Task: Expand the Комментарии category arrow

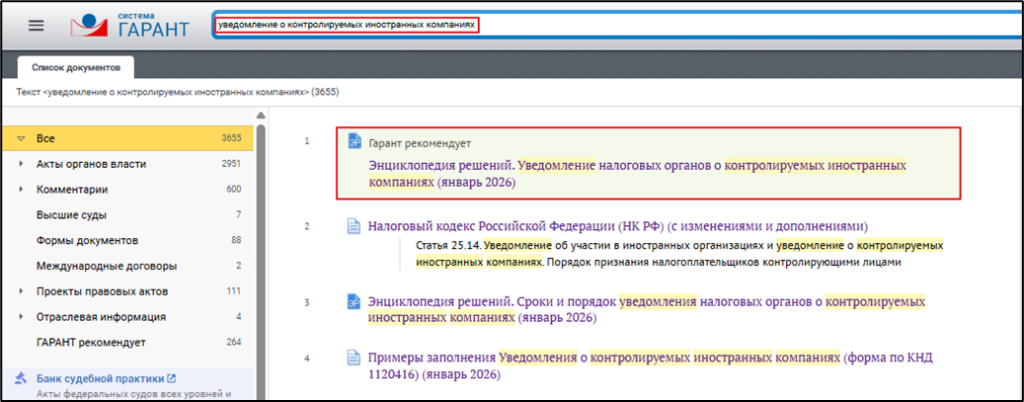Action: click(x=21, y=189)
